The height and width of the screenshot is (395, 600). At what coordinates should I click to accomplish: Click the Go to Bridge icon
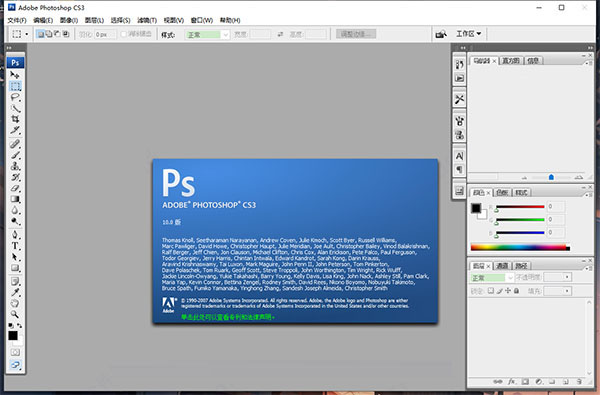coord(441,34)
